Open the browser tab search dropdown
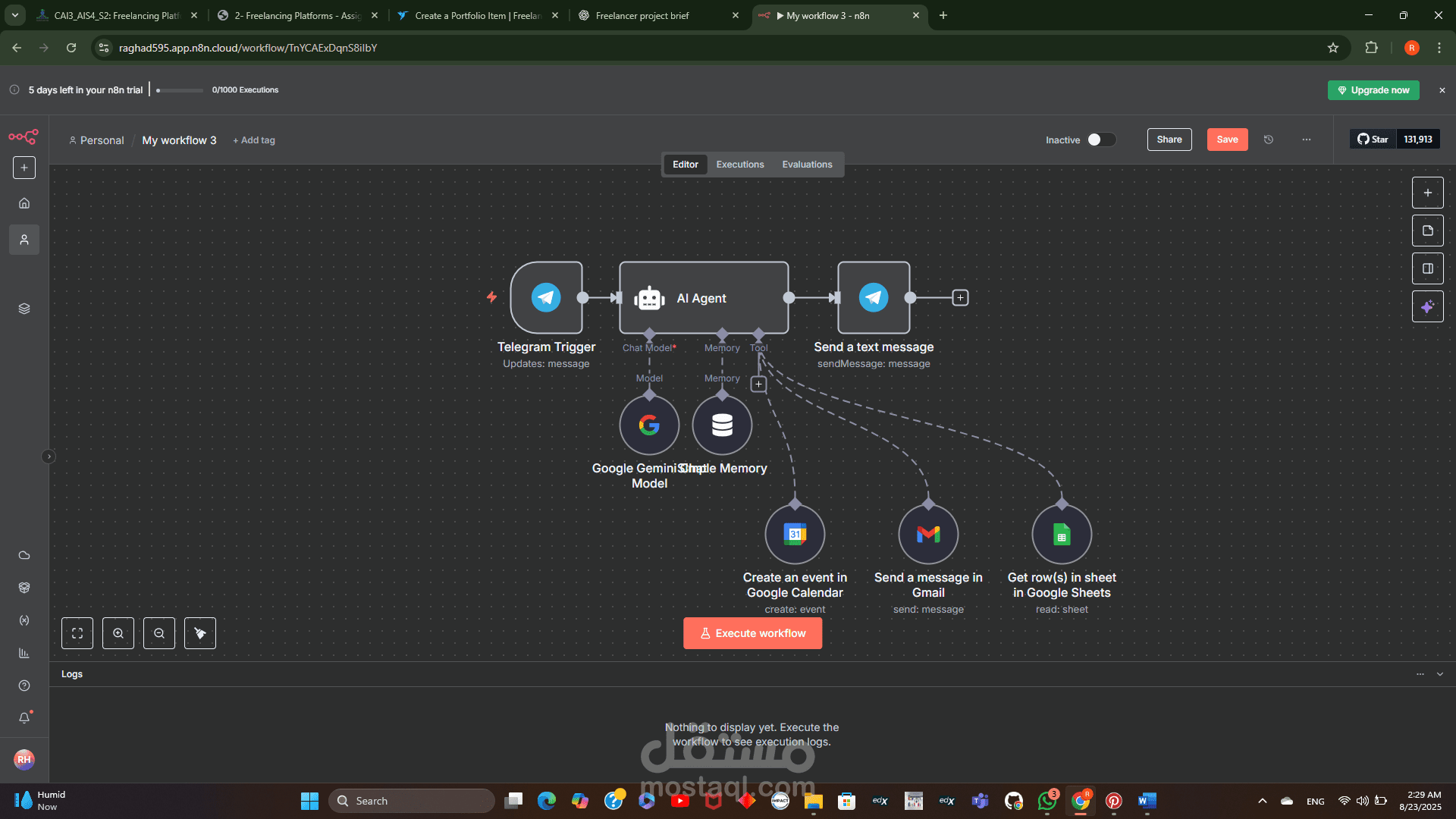This screenshot has height=819, width=1456. point(15,15)
